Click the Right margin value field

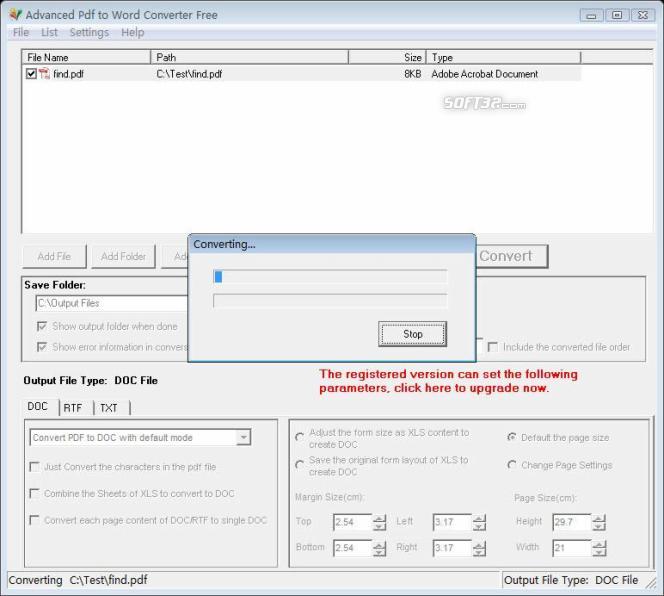(x=452, y=548)
